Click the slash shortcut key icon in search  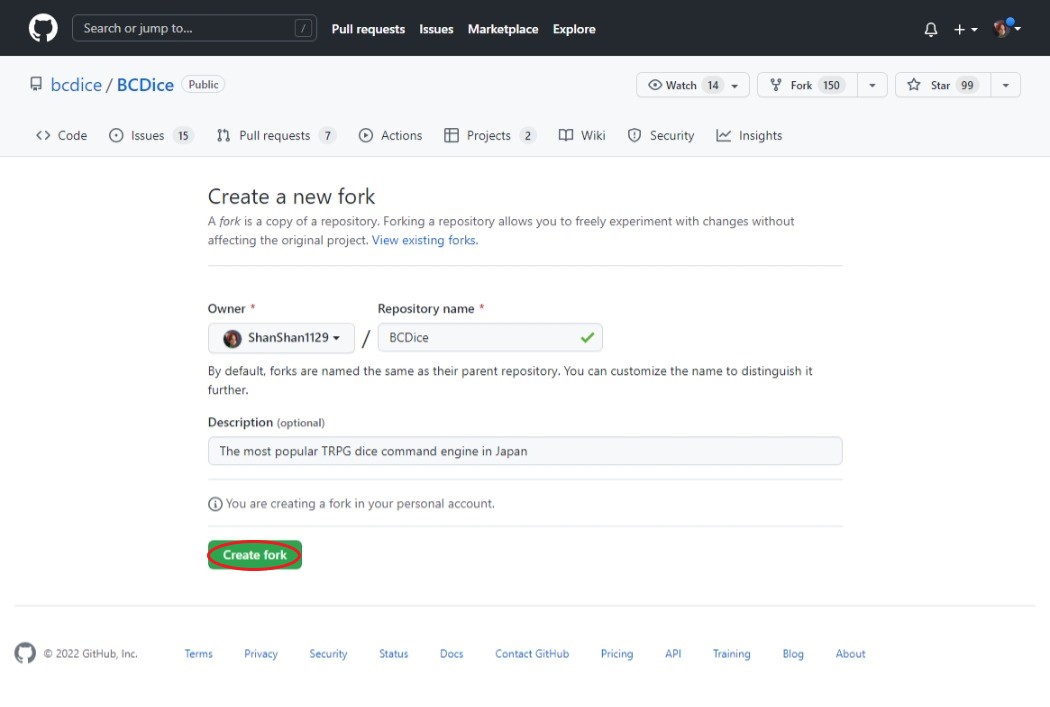pos(303,28)
